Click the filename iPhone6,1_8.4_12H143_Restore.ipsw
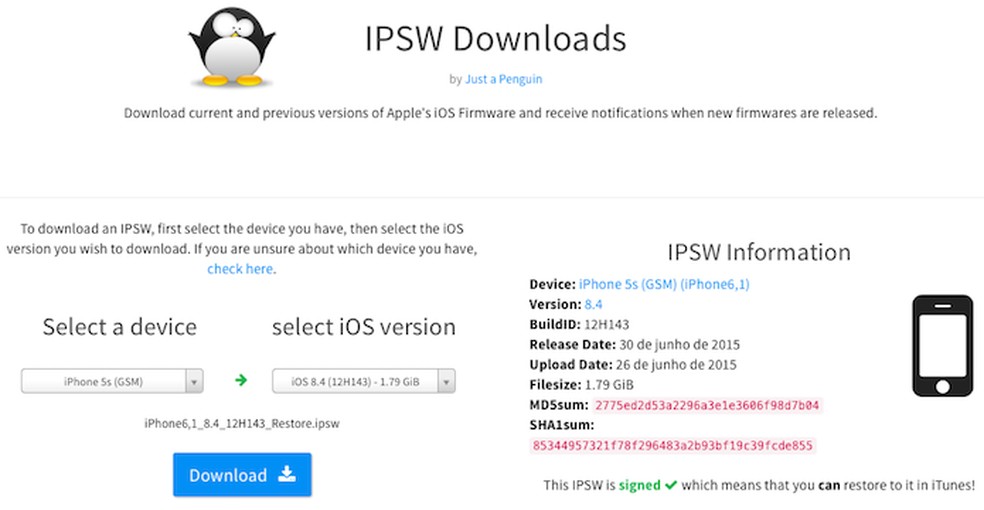Image resolution: width=984 pixels, height=510 pixels. click(242, 423)
